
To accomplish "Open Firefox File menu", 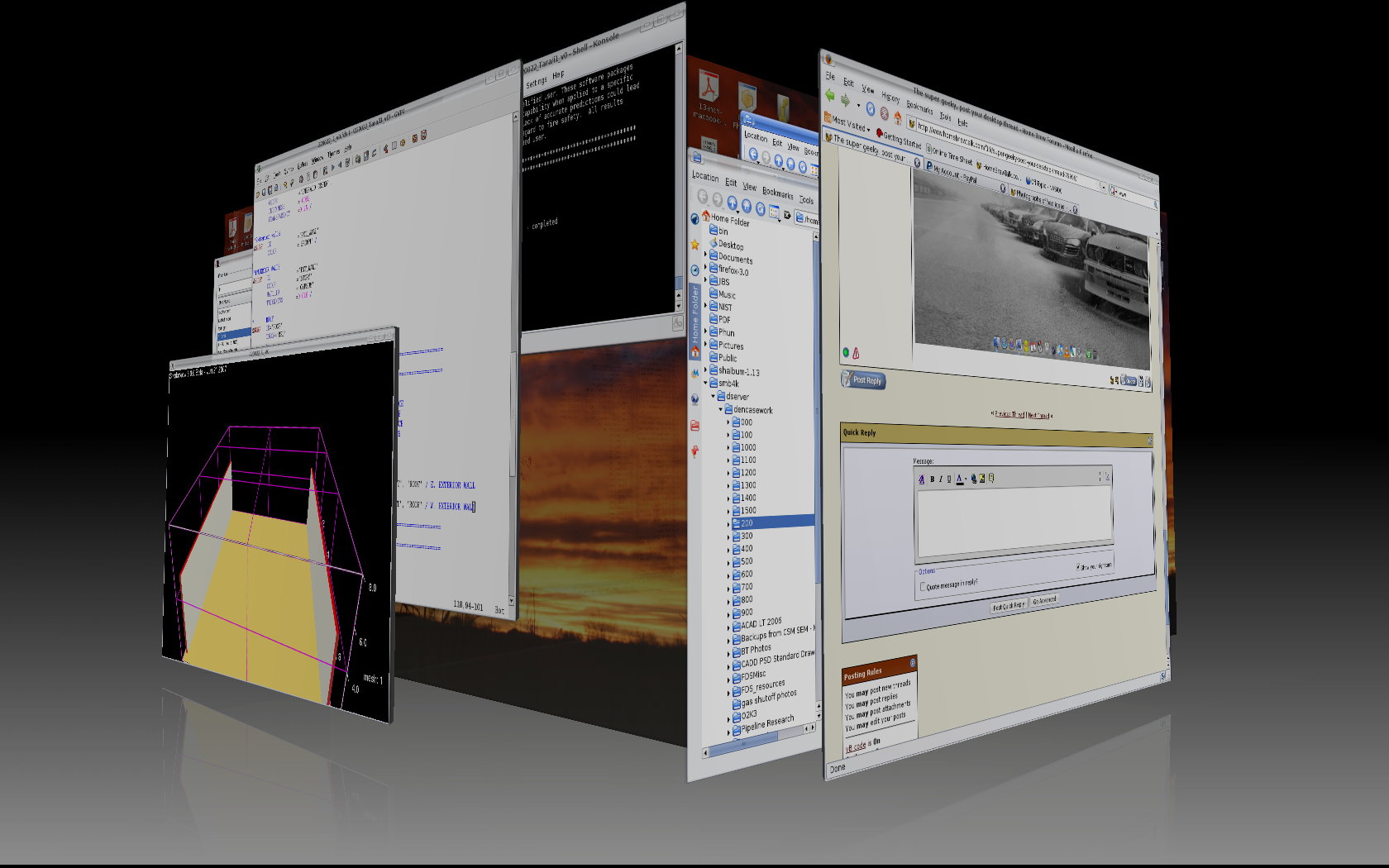I will point(830,76).
